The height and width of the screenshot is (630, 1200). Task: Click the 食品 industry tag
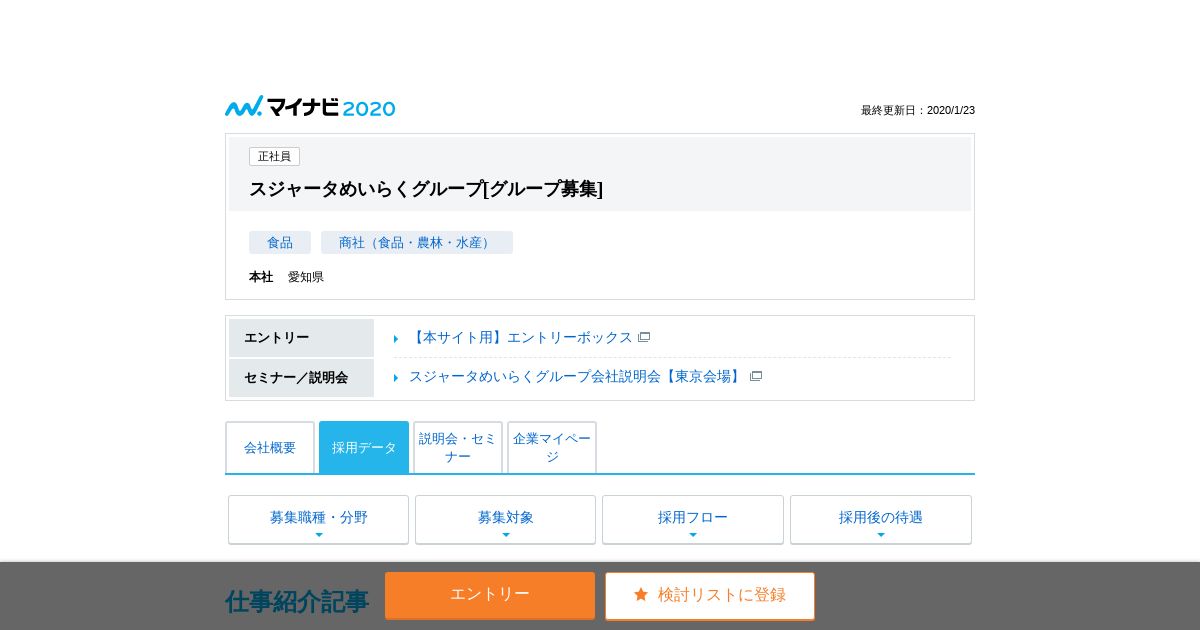click(x=280, y=242)
